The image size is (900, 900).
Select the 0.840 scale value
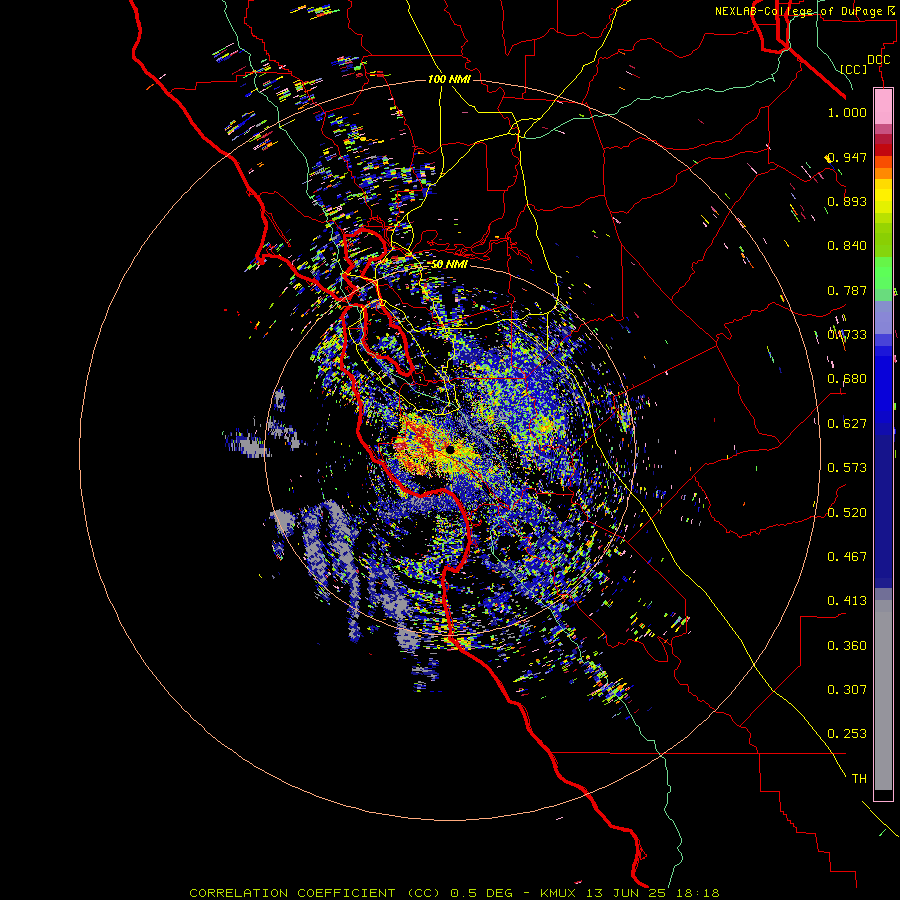(x=847, y=246)
